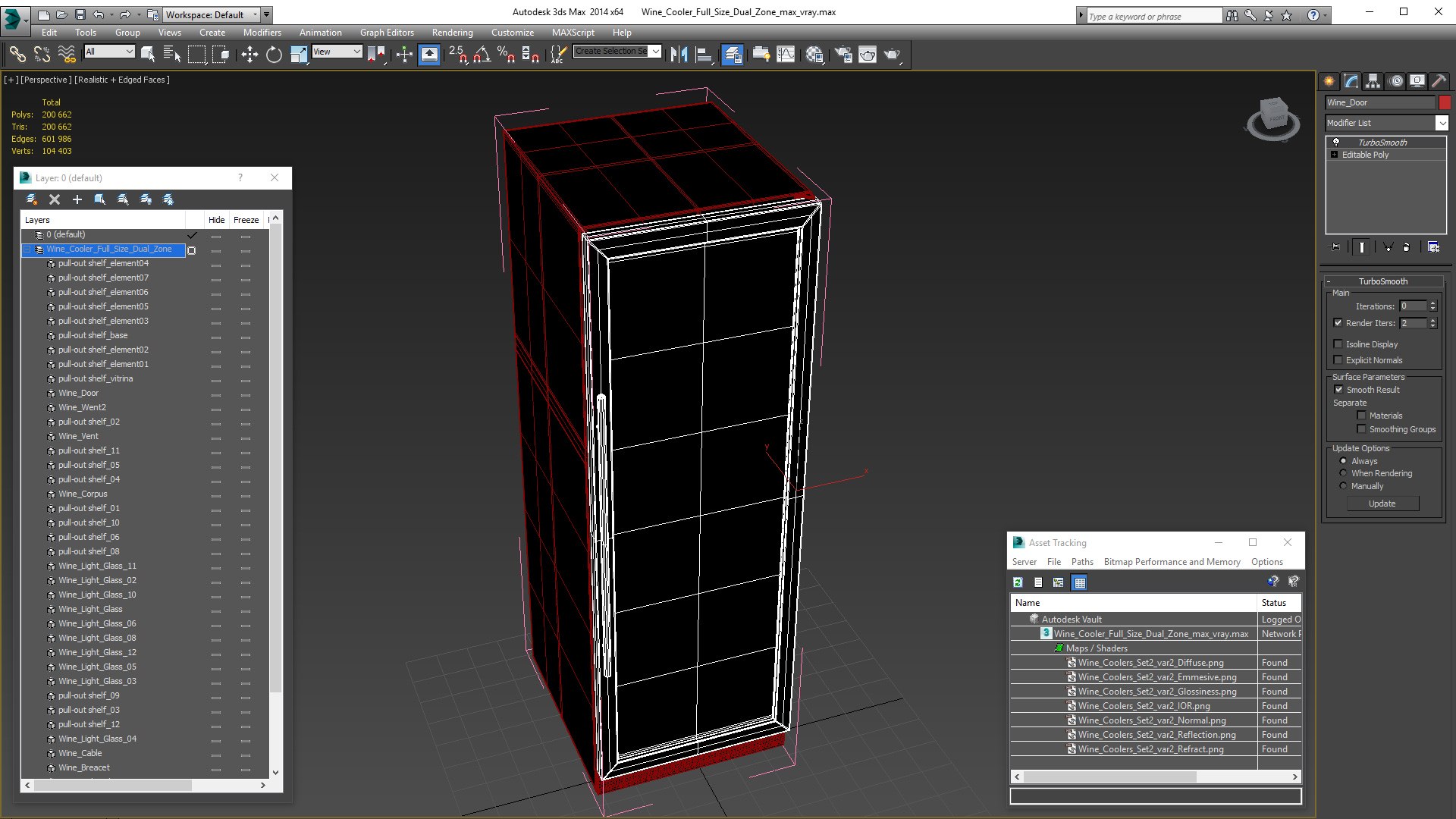Select the Manually update option

tap(1343, 486)
